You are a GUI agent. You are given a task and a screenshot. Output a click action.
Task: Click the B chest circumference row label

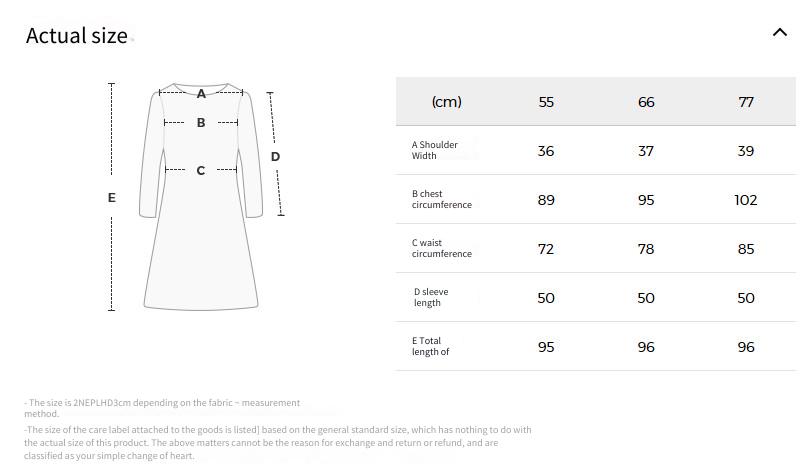pos(442,199)
